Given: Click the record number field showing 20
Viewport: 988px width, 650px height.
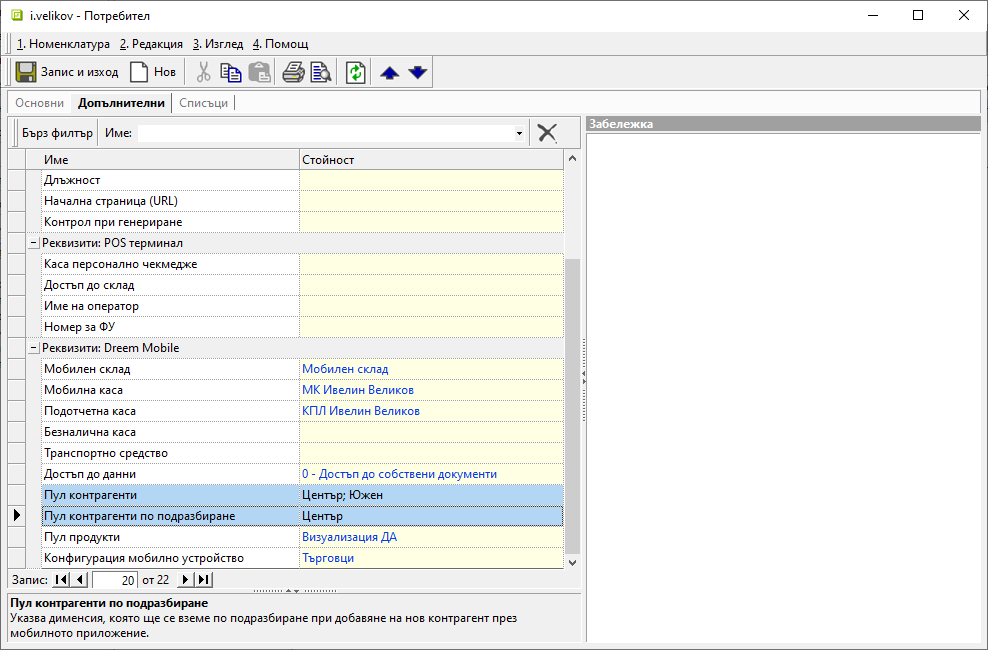Looking at the screenshot, I should click(115, 580).
